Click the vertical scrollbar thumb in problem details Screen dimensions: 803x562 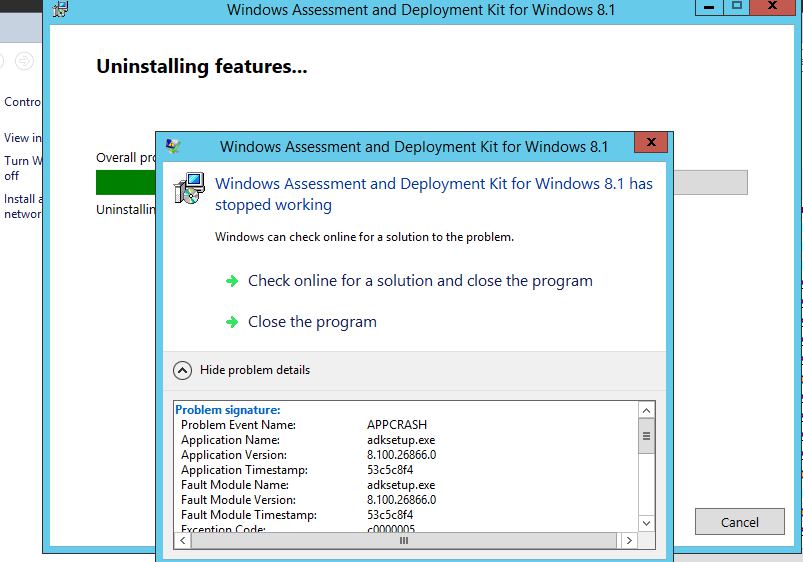(646, 436)
